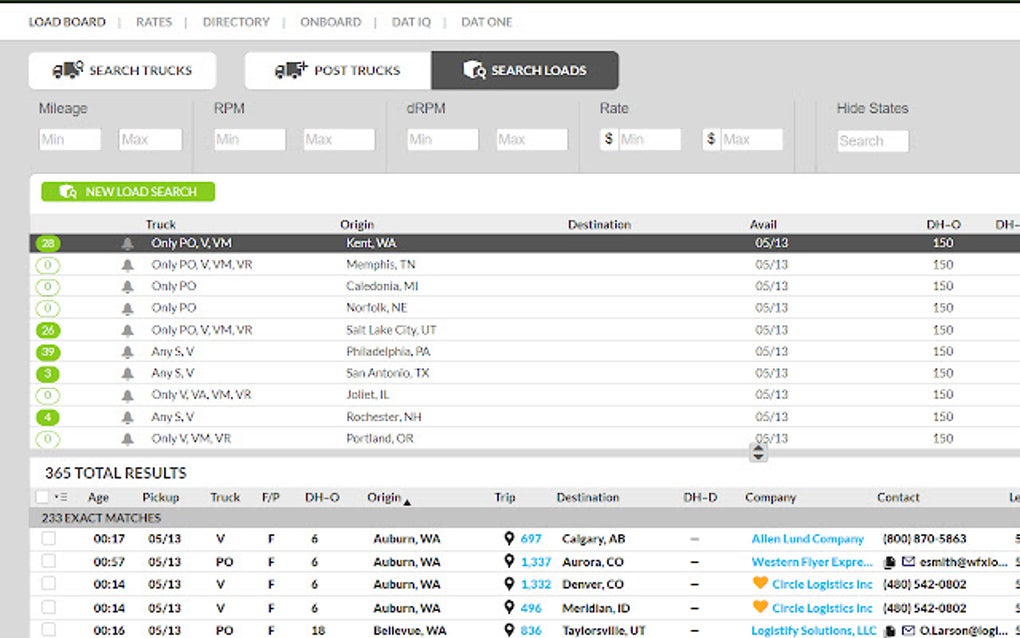Click the truck icon on the Post Trucks tab
Screen dimensions: 1020x638
[289, 70]
